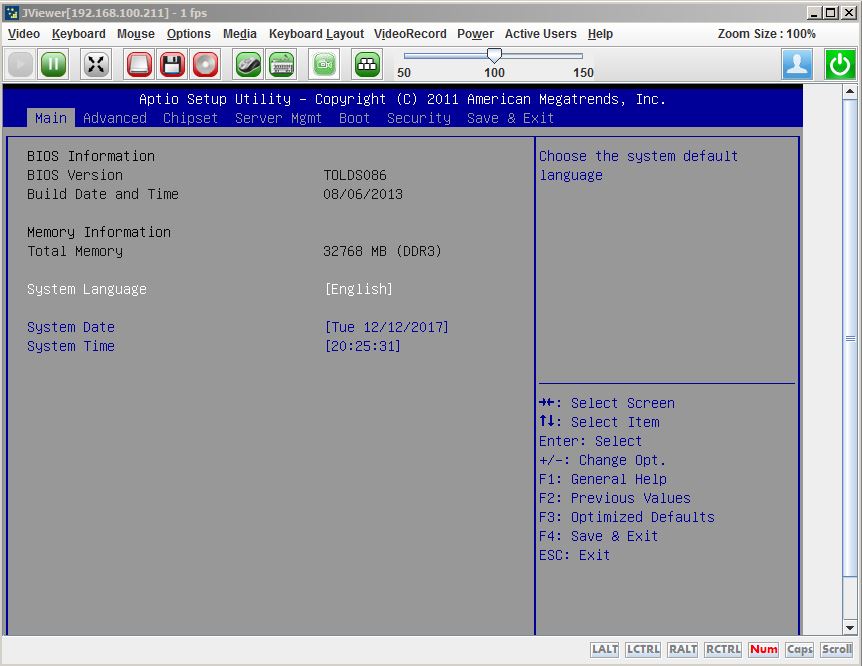
Task: Click the Total Memory value 32768 MB
Action: point(382,251)
